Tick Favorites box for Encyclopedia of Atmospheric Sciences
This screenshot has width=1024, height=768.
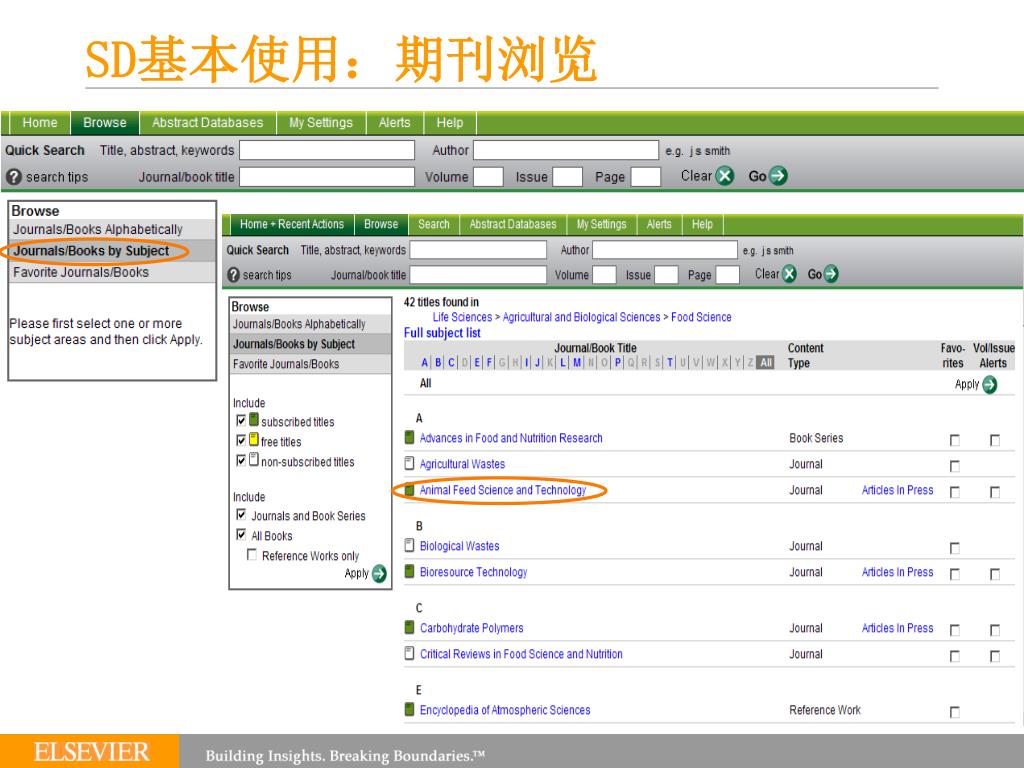coord(955,712)
